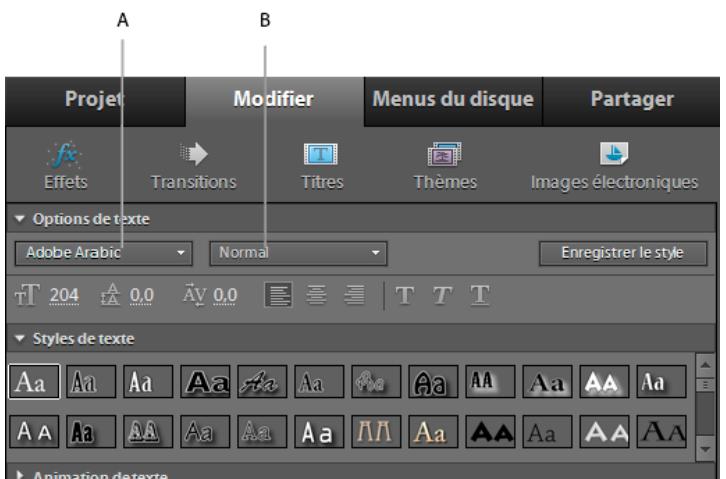The width and height of the screenshot is (726, 479).
Task: Select the Titres icon
Action: pos(321,154)
